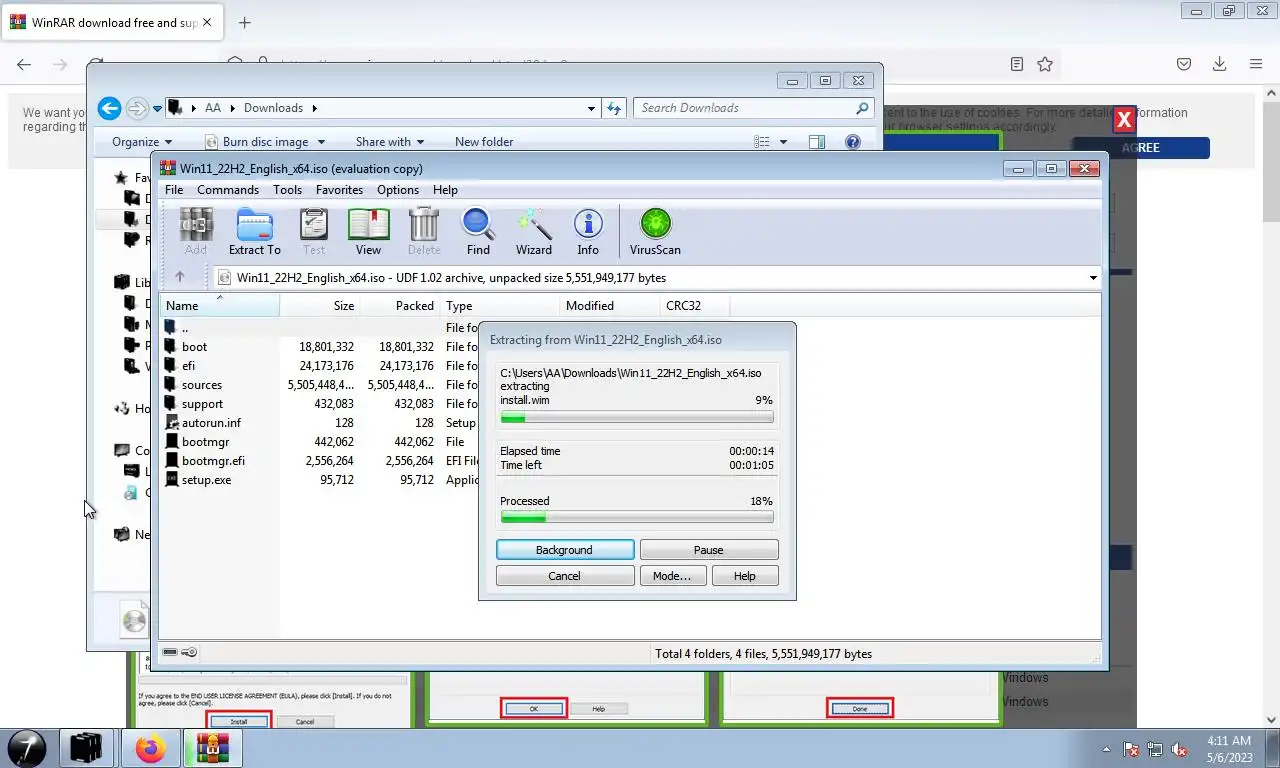This screenshot has width=1280, height=768.
Task: Open the Share with dropdown in Explorer
Action: [390, 142]
